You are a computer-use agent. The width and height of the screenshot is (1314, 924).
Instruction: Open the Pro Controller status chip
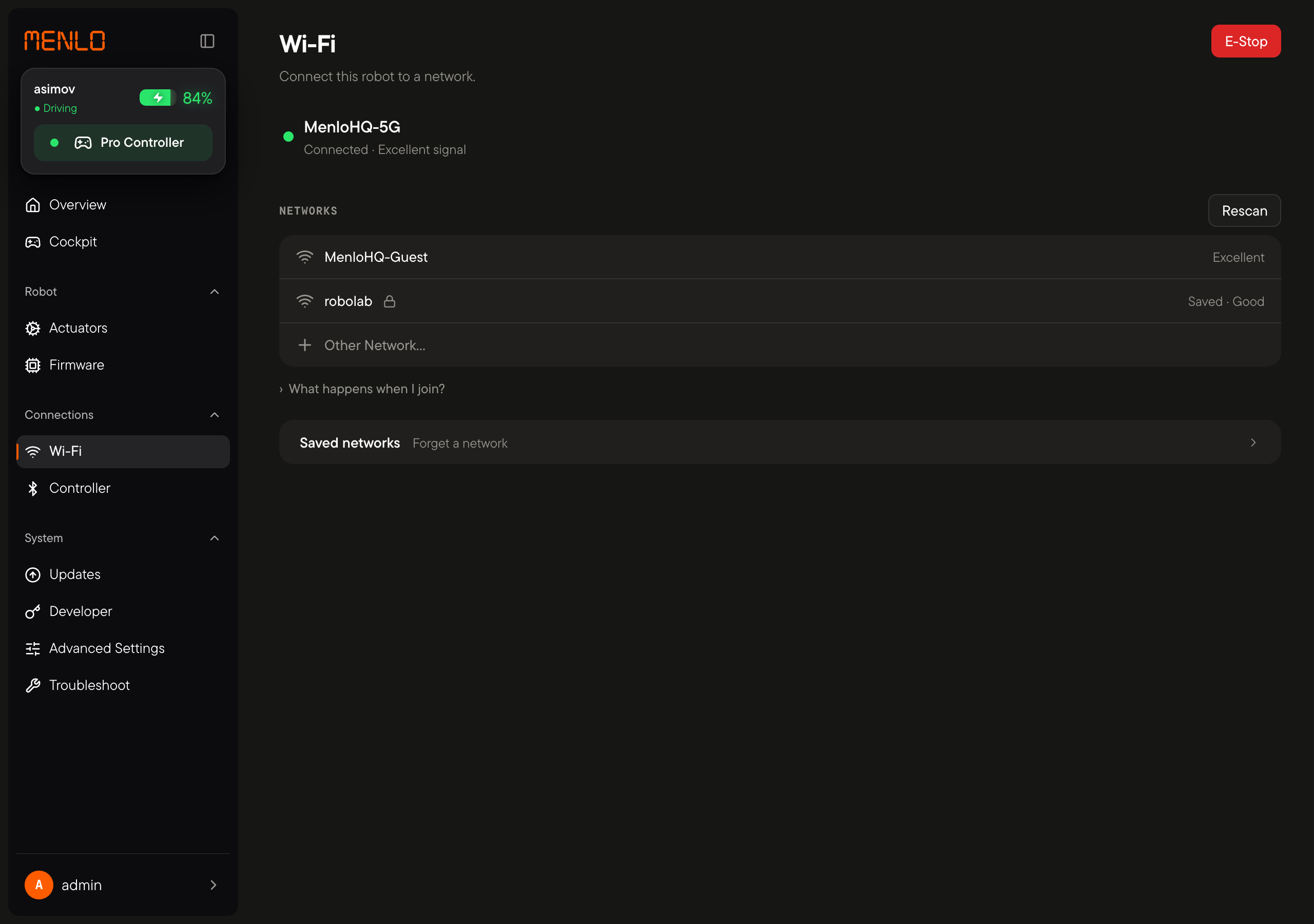pyautogui.click(x=123, y=143)
